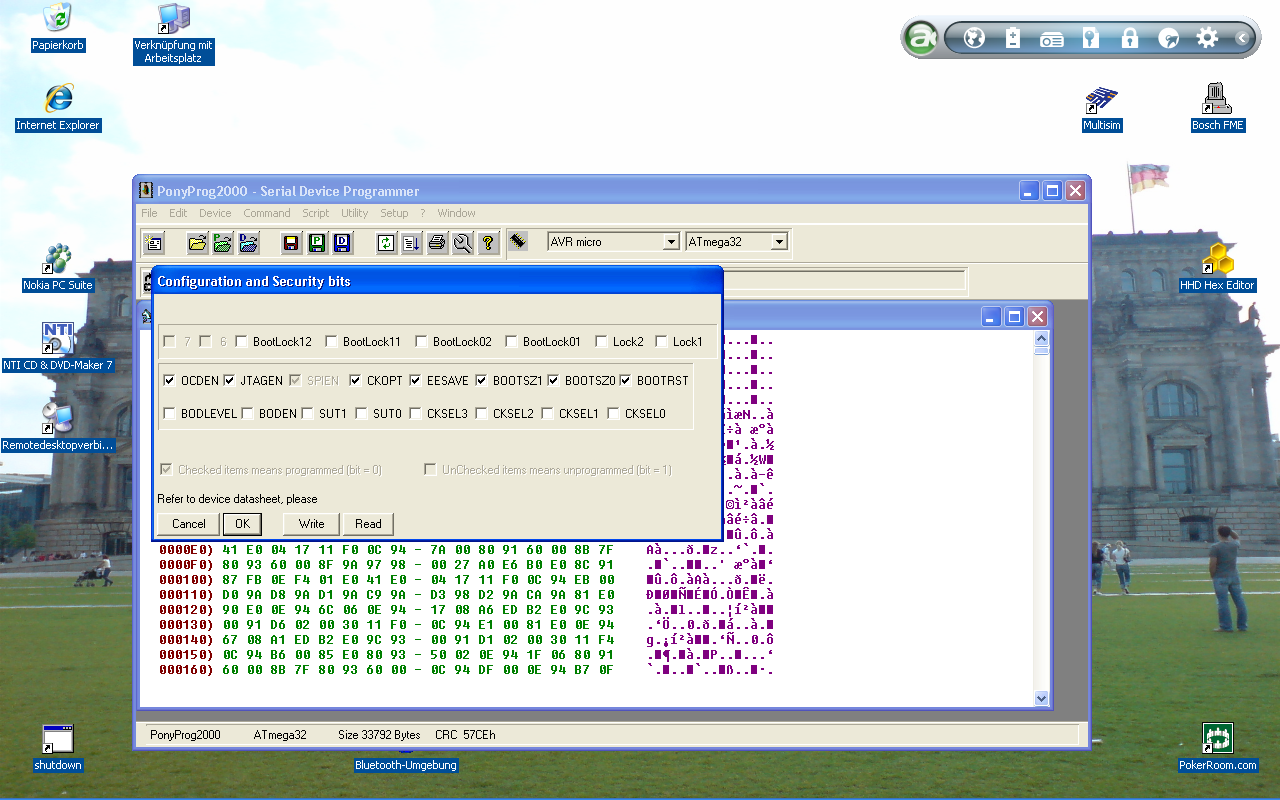The image size is (1280, 800).
Task: Click Save Program (P) floppy icon
Action: point(316,242)
